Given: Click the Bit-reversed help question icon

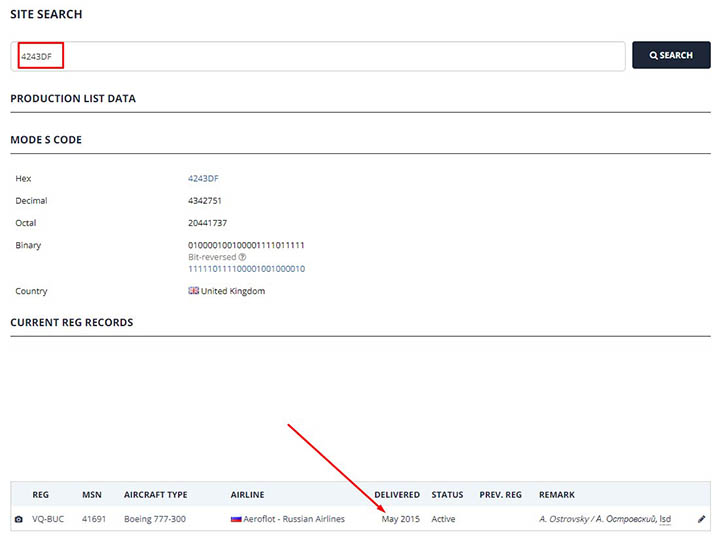Looking at the screenshot, I should (x=243, y=257).
